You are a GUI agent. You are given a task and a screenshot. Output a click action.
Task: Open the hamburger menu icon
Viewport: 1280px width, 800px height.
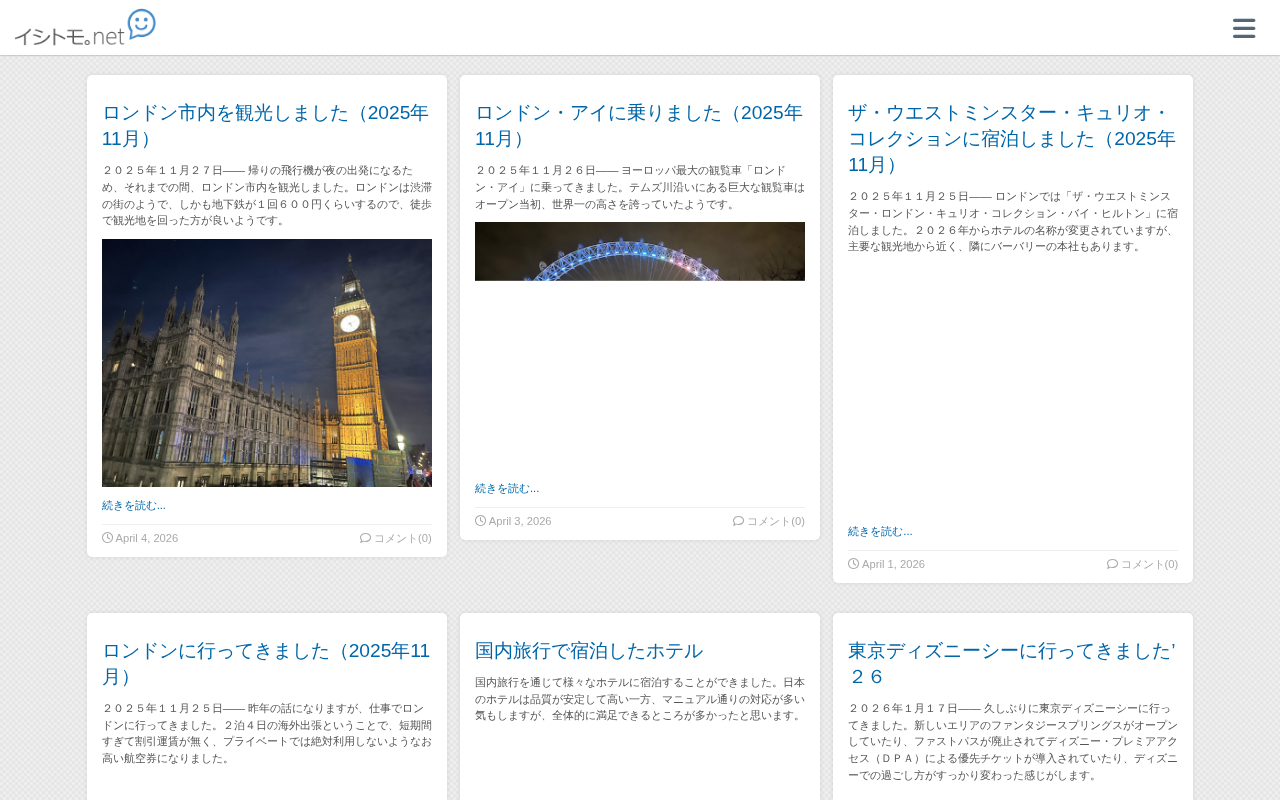pyautogui.click(x=1244, y=28)
